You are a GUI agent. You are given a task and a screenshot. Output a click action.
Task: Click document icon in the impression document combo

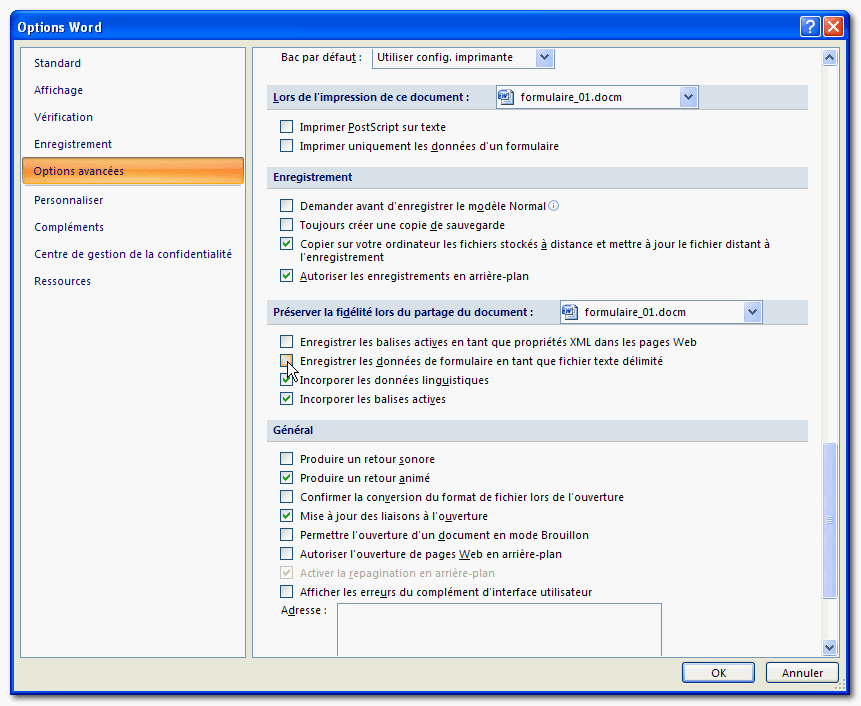(x=505, y=97)
